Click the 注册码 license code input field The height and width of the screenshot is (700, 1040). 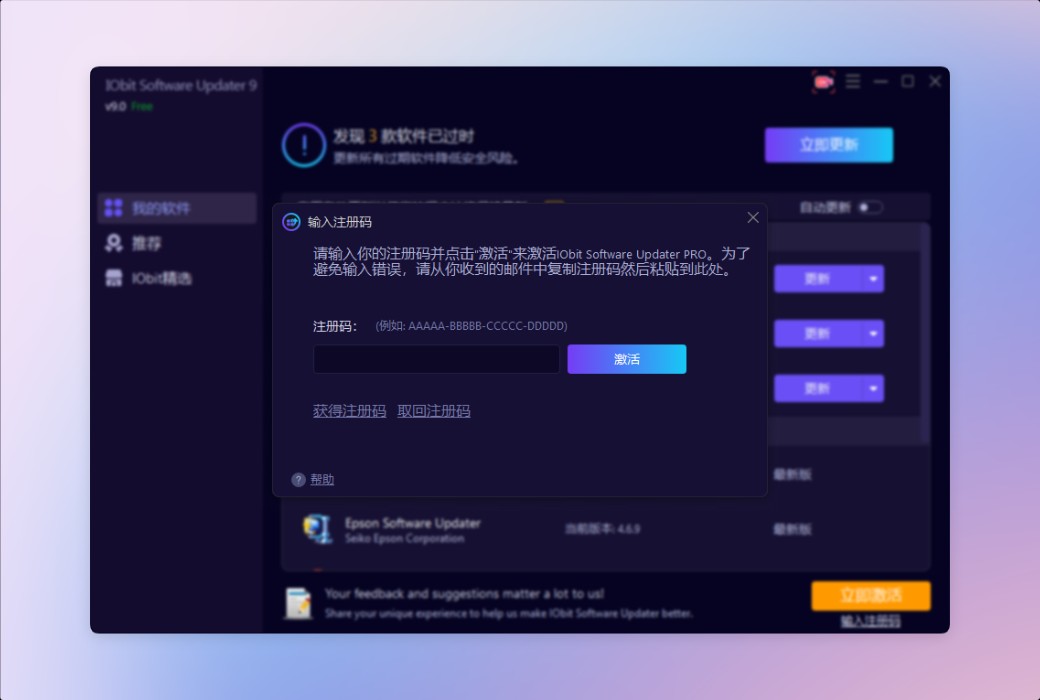[x=436, y=359]
